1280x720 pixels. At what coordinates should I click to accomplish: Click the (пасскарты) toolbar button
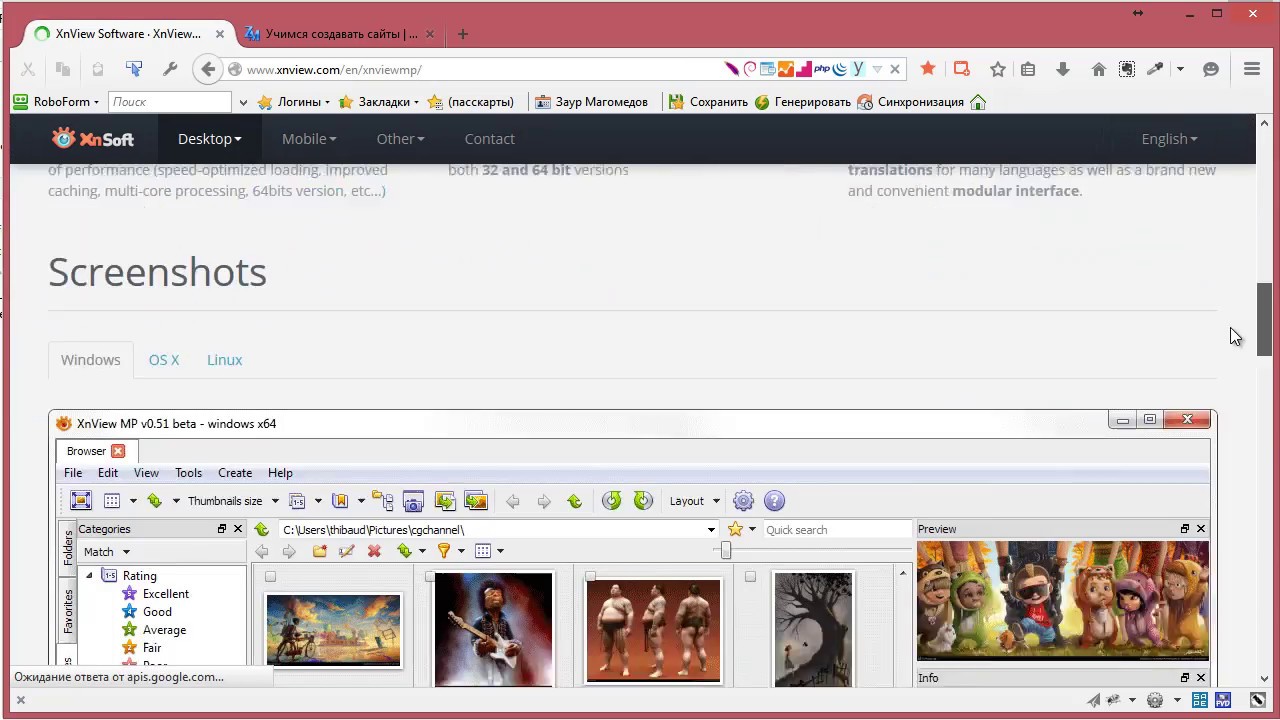(470, 102)
